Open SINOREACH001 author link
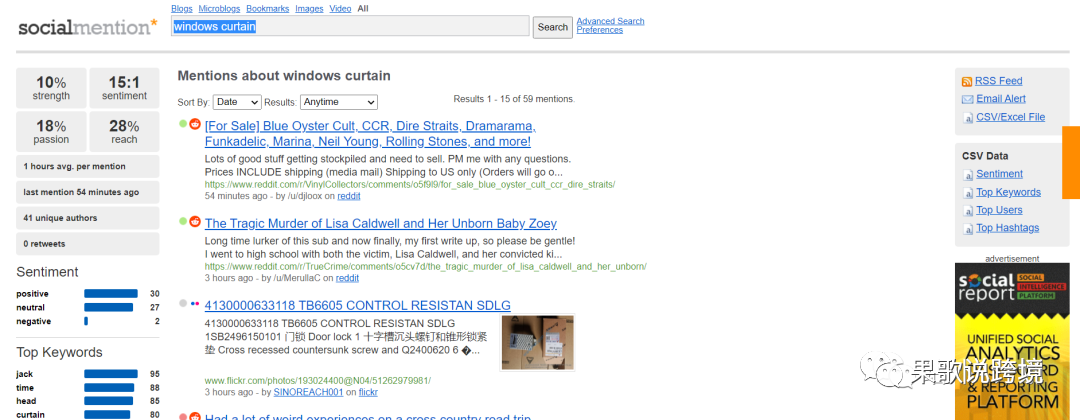This screenshot has width=1080, height=420. click(308, 392)
